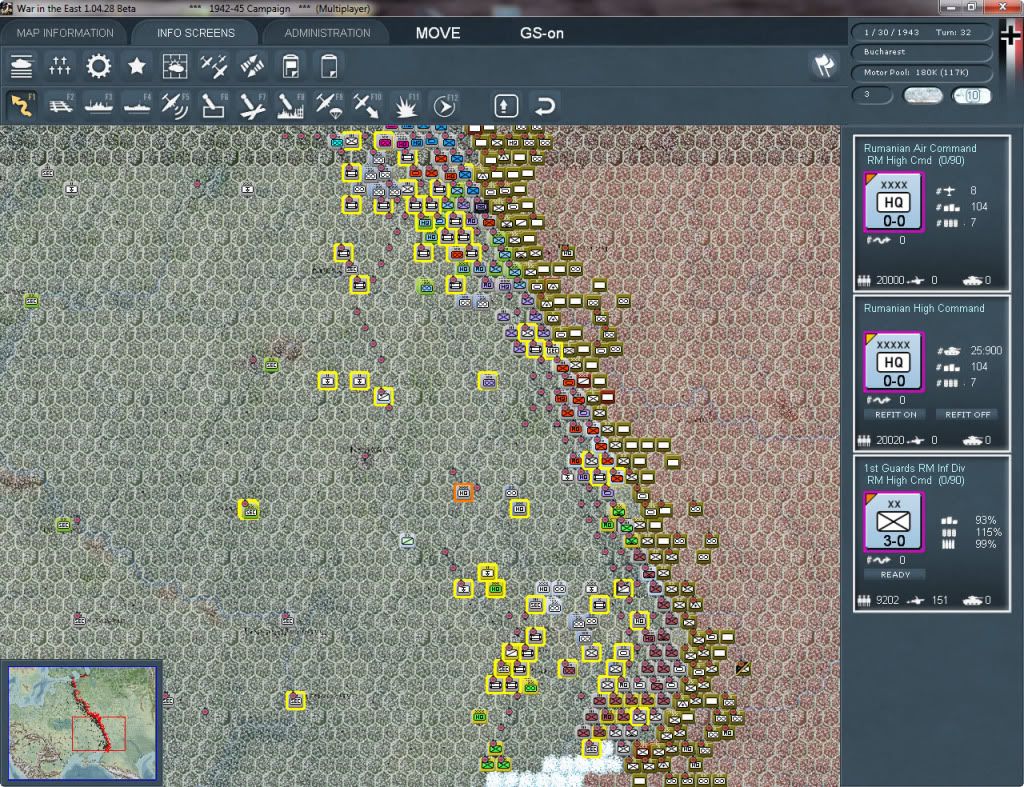1024x787 pixels.
Task: Open the Order of Battle screen icon
Action: (22, 66)
